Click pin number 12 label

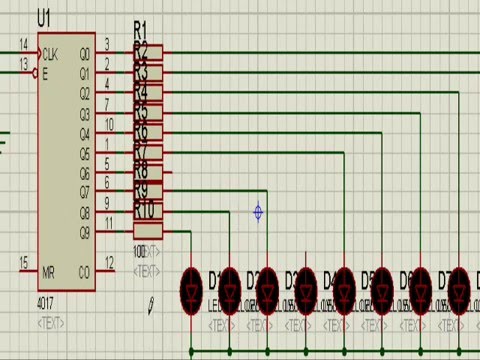(x=110, y=263)
